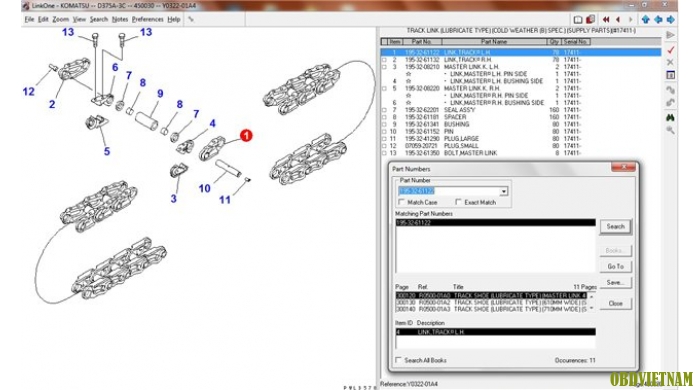Enable the Exact Match checkbox
This screenshot has height=390, width=700.
tap(458, 202)
